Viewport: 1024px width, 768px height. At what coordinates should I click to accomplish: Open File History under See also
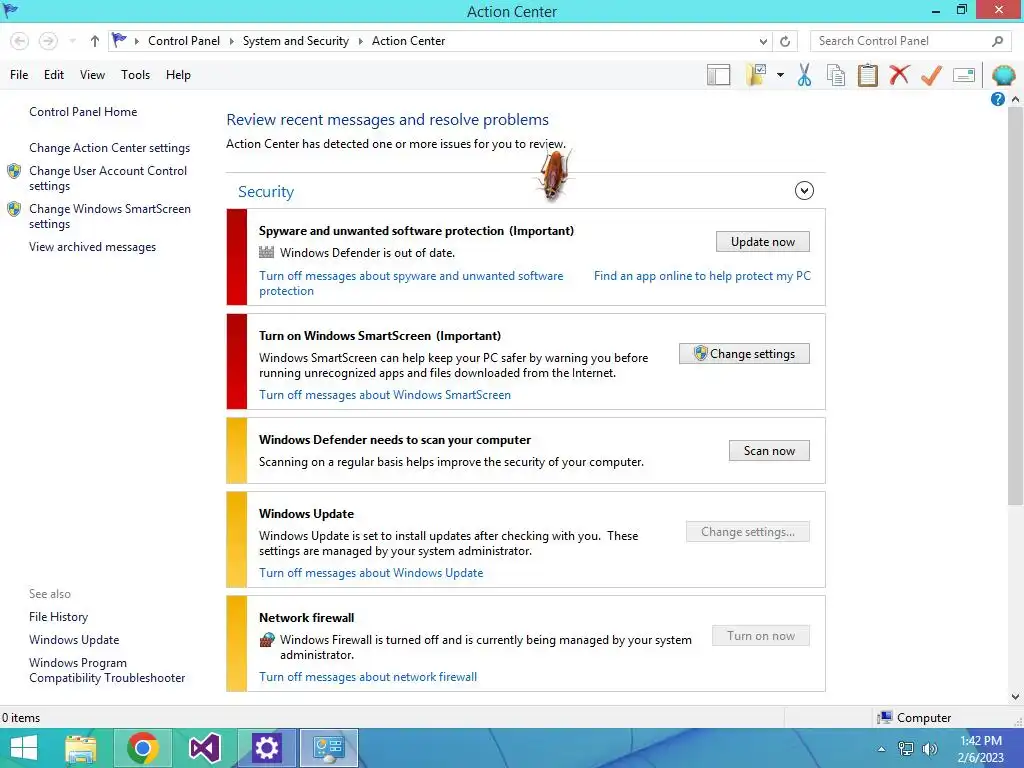58,616
